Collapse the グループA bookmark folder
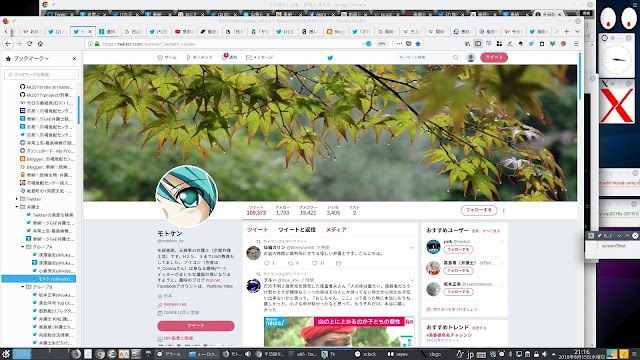This screenshot has width=640, height=360. pos(23,247)
